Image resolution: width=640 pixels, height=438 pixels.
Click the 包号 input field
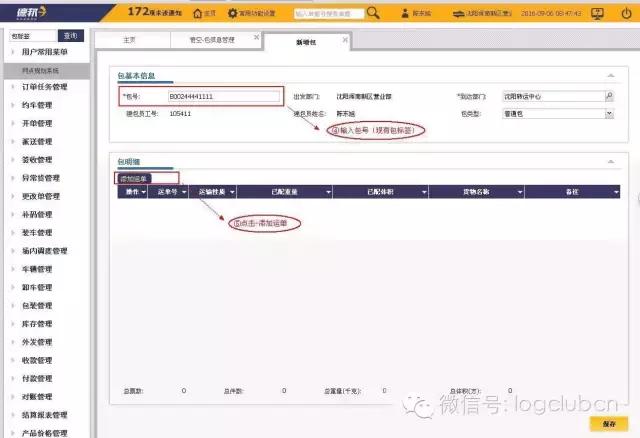[x=224, y=96]
